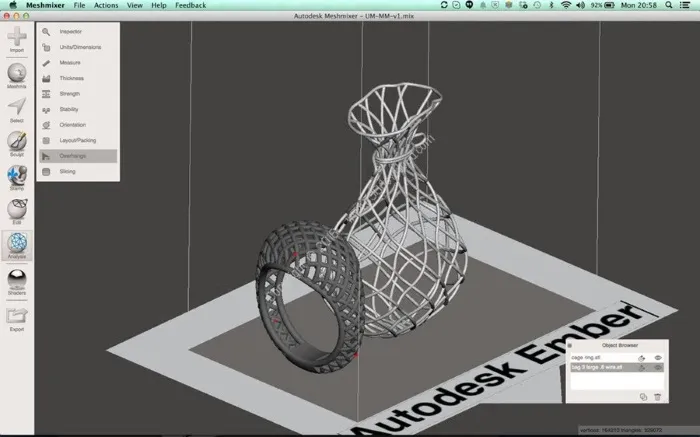The image size is (700, 437).
Task: Toggle visibility of bag 3 large wire.stl
Action: [x=658, y=367]
